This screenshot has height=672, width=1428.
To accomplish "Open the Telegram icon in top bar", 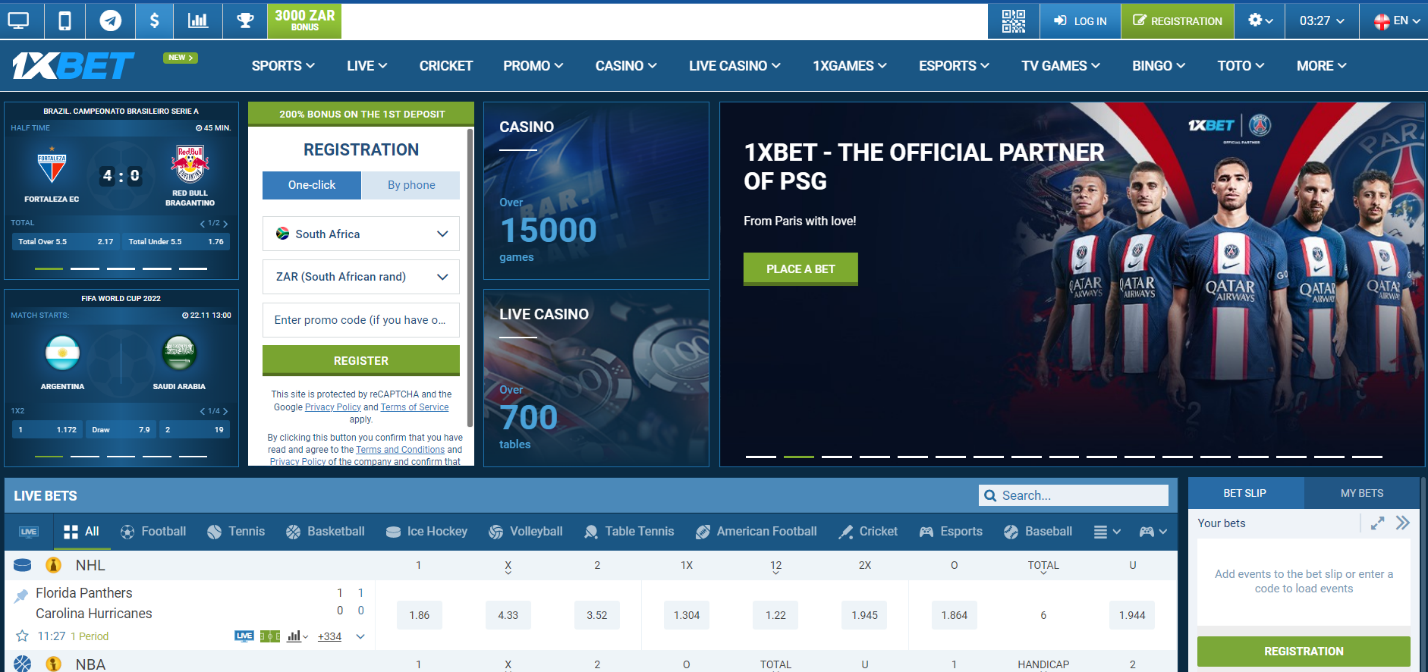I will point(110,20).
